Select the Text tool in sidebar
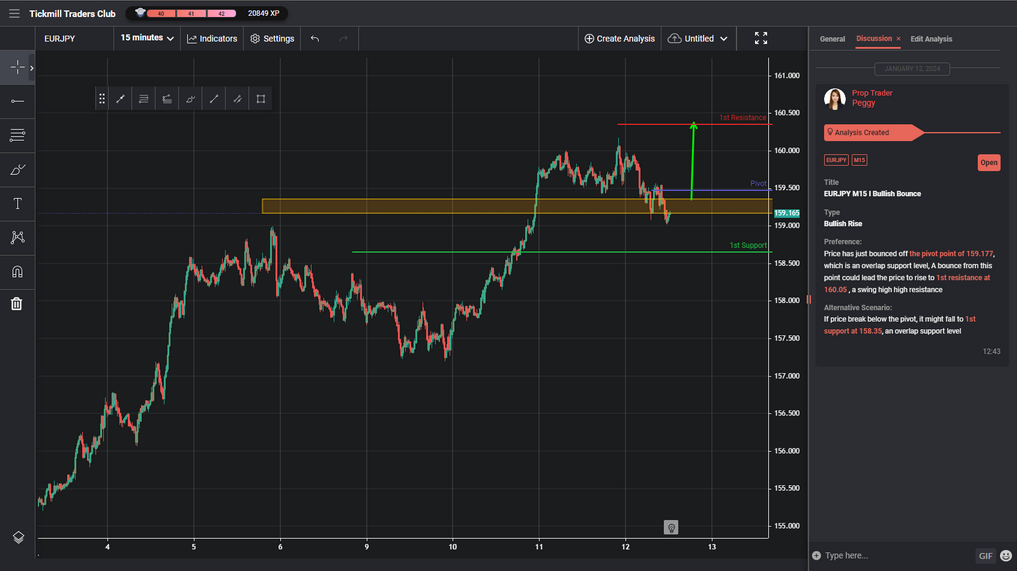Image resolution: width=1017 pixels, height=572 pixels. click(17, 204)
